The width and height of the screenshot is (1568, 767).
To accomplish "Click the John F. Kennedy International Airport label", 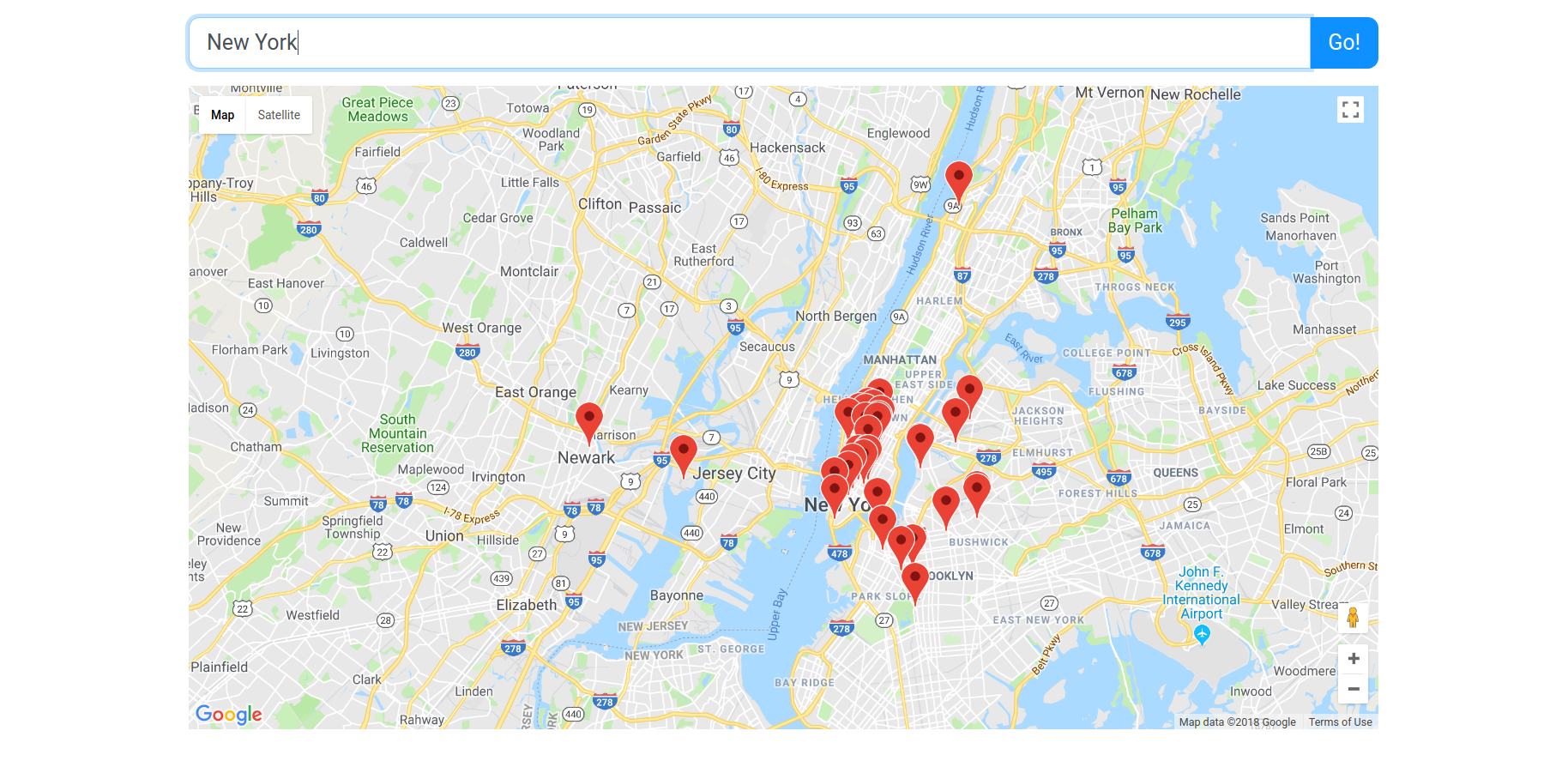I will point(1201,593).
